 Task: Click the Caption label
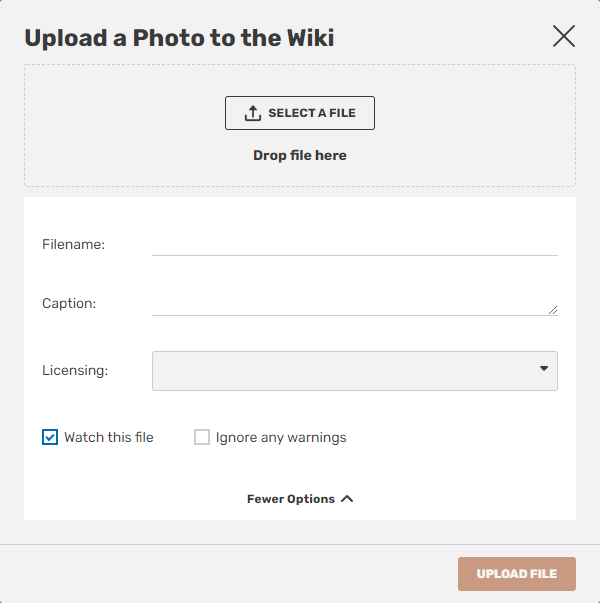(69, 303)
